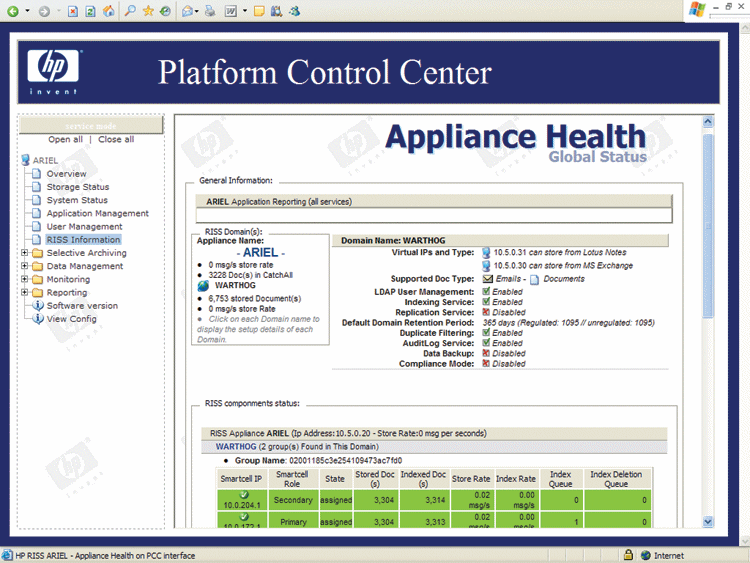Click Indexing Service Enabled checkmark

(x=486, y=302)
